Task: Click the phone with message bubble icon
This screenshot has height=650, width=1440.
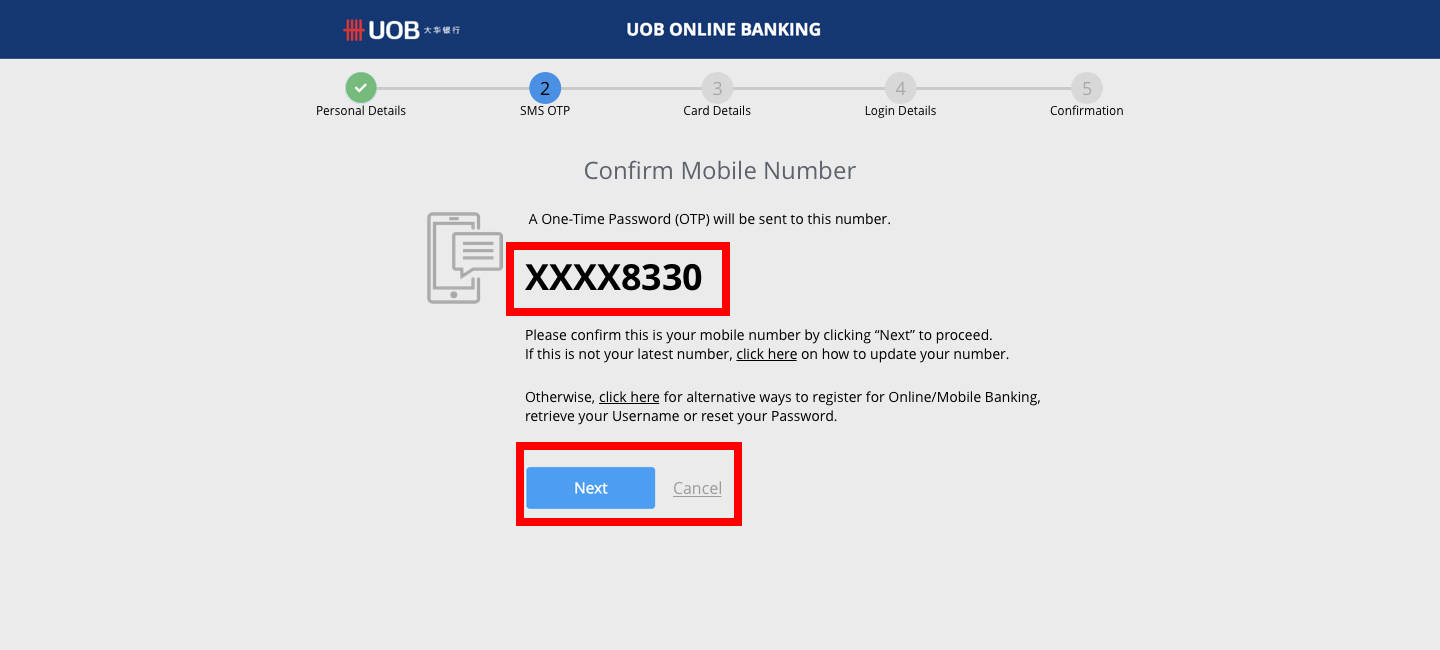Action: 465,257
